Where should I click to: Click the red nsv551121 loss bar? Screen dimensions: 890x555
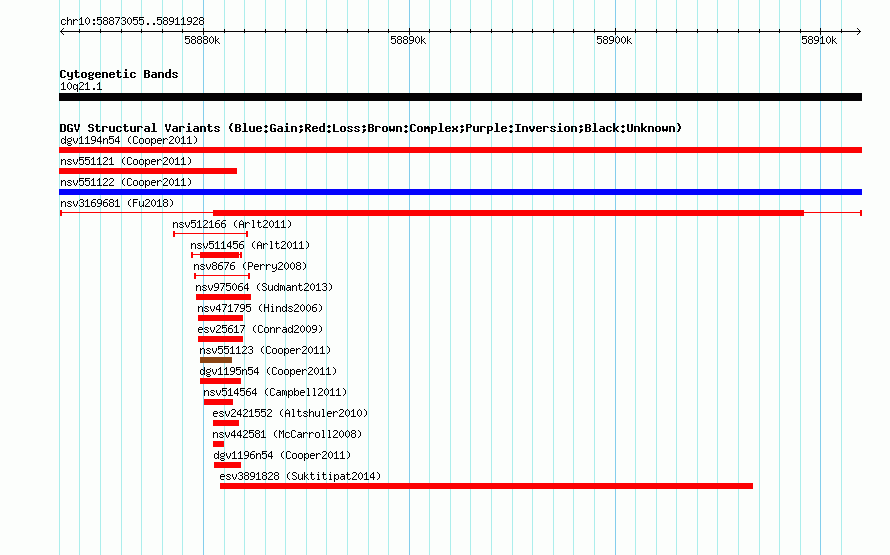pos(148,171)
